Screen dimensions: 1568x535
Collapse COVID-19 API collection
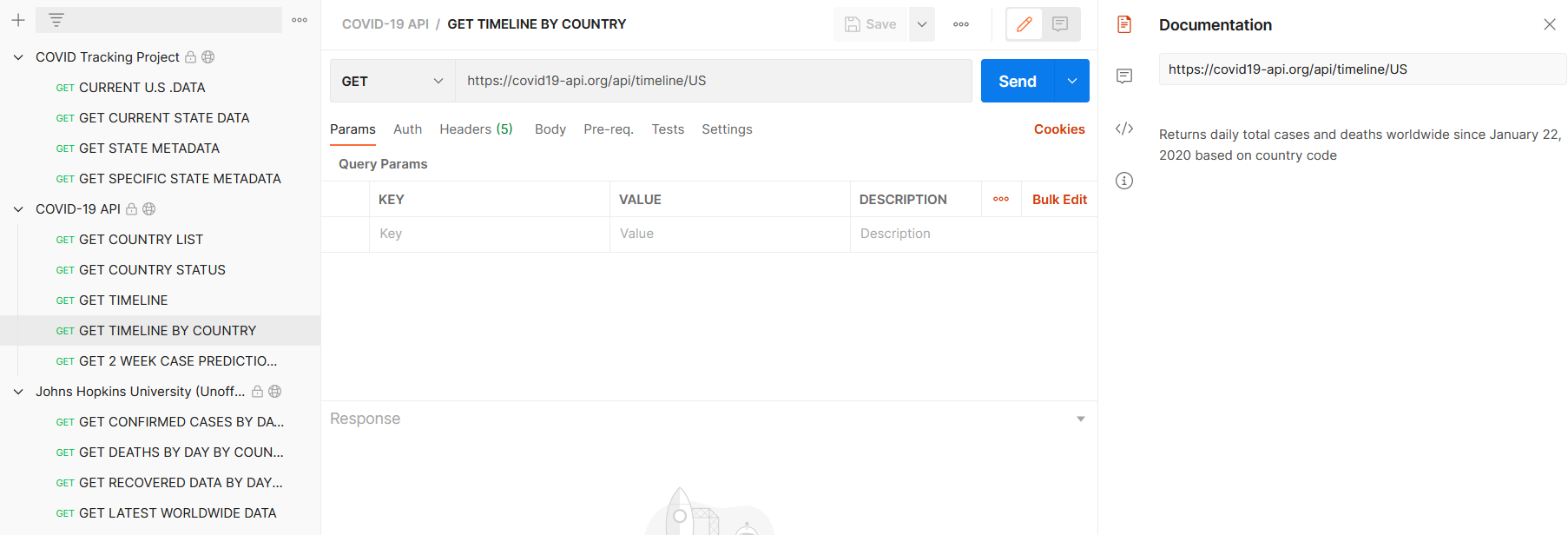18,209
